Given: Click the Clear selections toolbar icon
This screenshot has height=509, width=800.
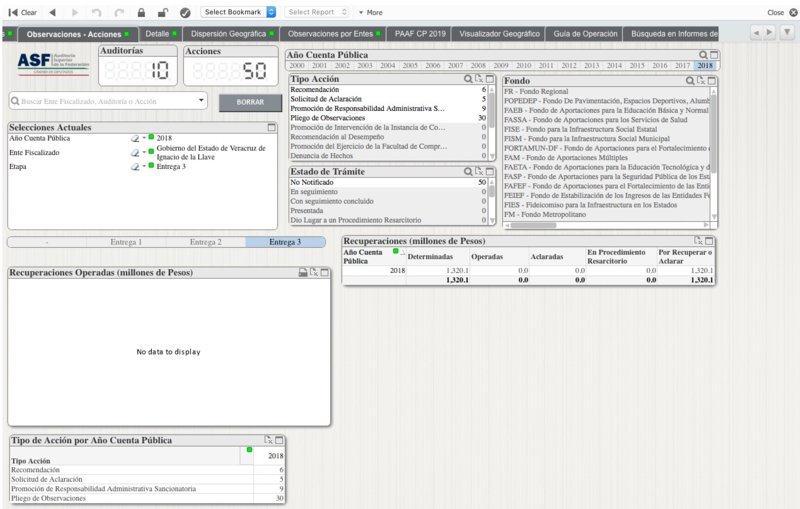Looking at the screenshot, I should (22, 12).
